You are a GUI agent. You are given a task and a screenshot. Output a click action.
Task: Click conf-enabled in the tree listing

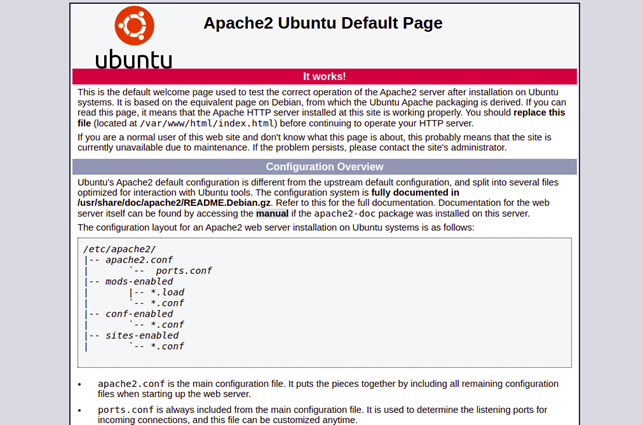(139, 314)
